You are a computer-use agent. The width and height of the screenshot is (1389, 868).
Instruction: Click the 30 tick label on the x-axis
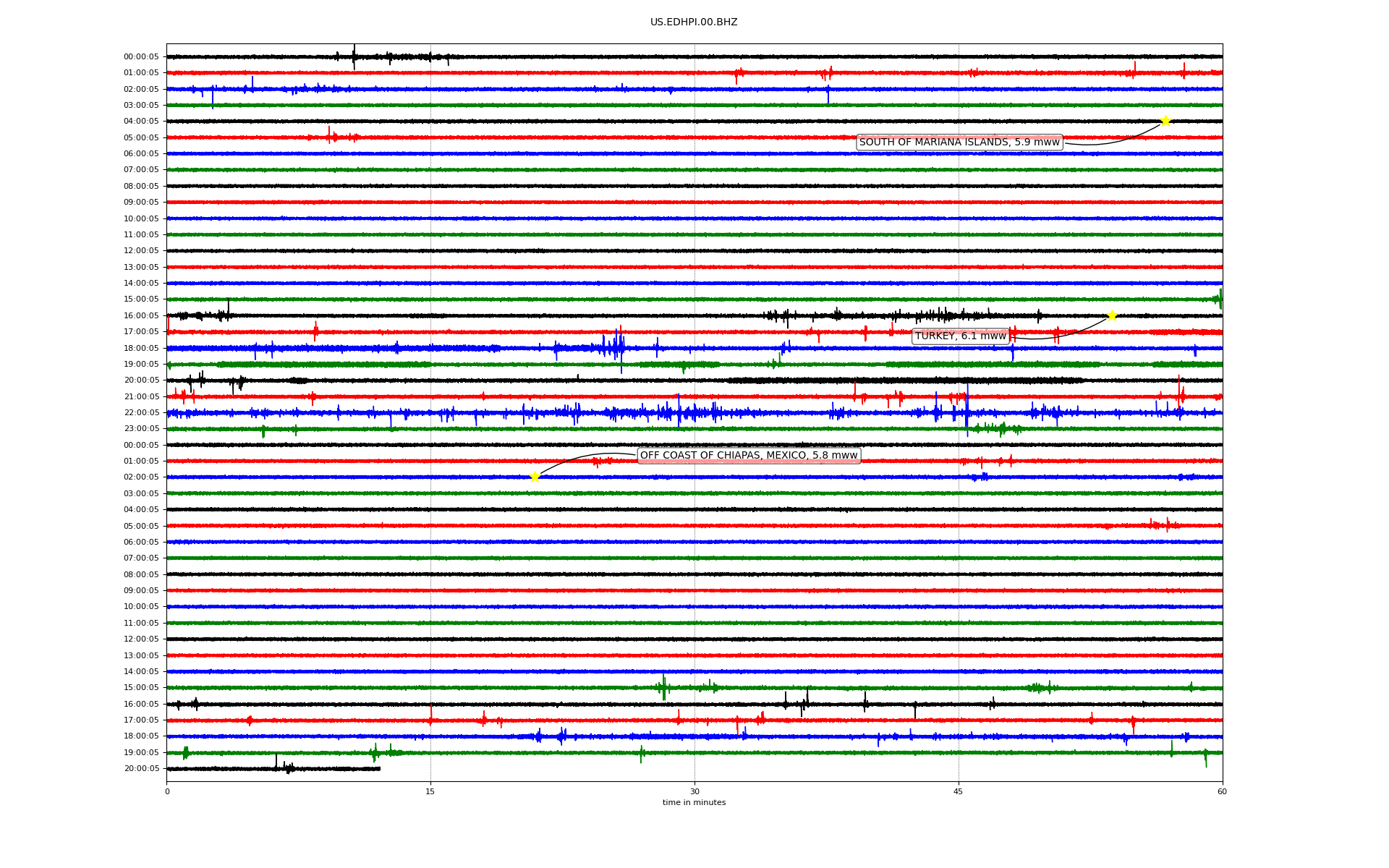pos(694,791)
